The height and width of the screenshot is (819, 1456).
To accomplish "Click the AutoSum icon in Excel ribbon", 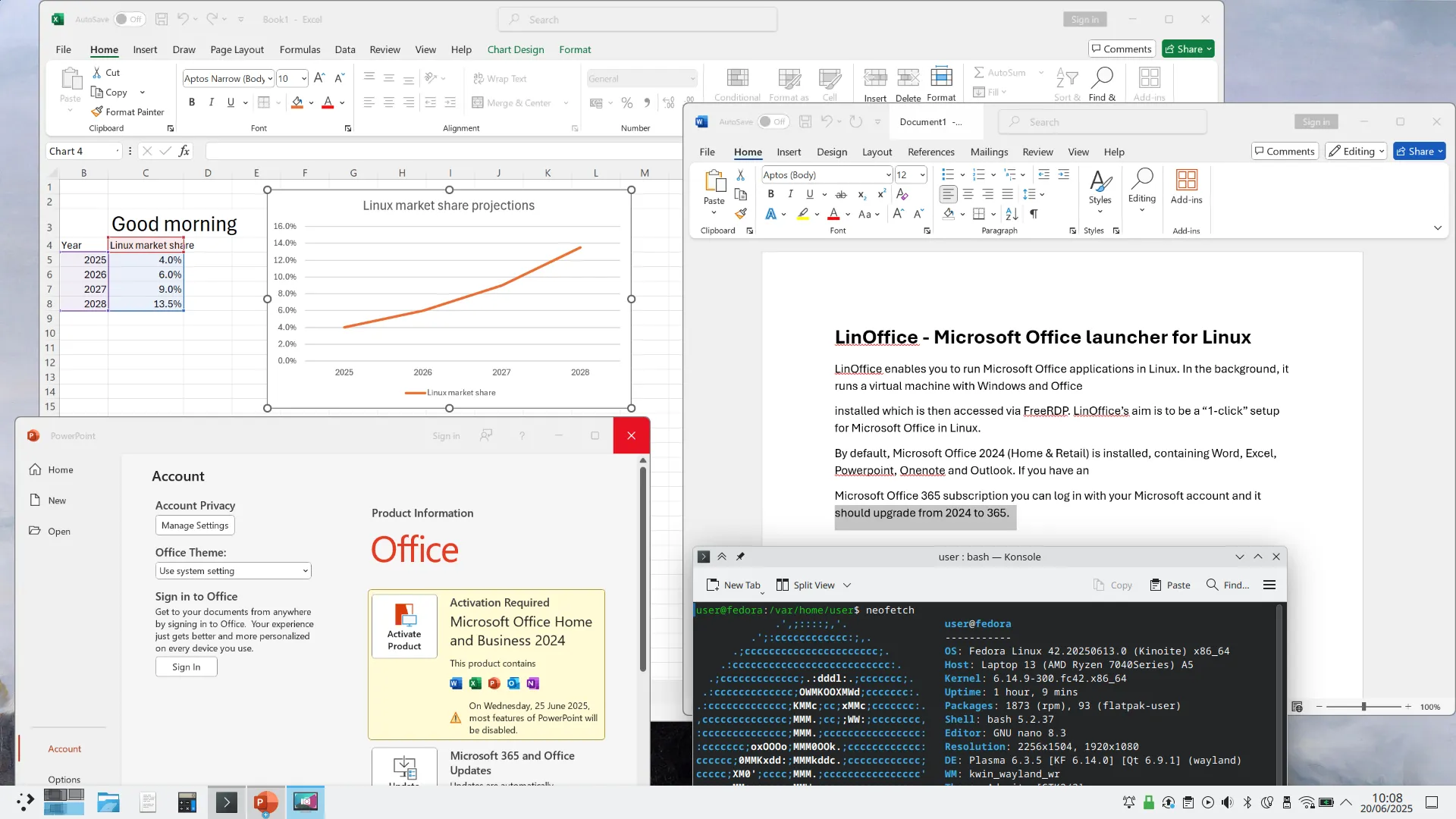I will coord(979,72).
